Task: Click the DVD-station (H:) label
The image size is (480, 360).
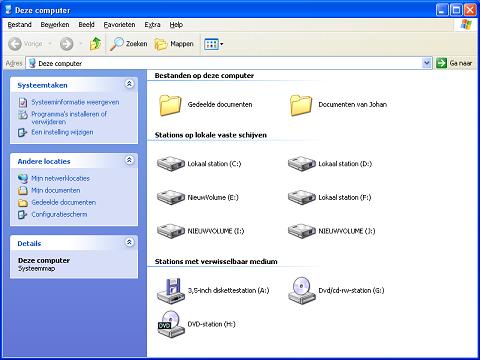Action: pos(211,324)
